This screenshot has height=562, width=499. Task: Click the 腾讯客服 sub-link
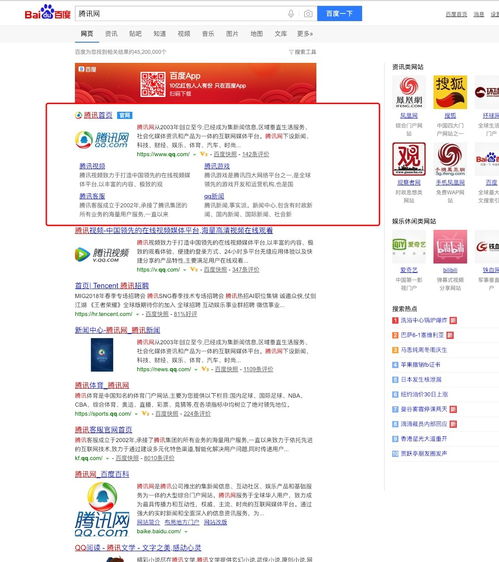(x=92, y=196)
